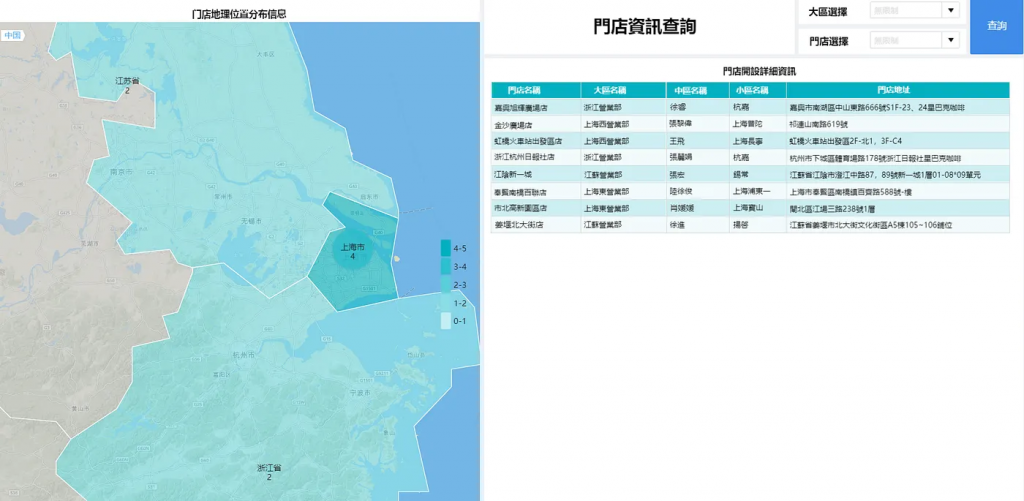Click the 无锡市 city label on map
The image size is (1024, 501).
click(x=252, y=221)
